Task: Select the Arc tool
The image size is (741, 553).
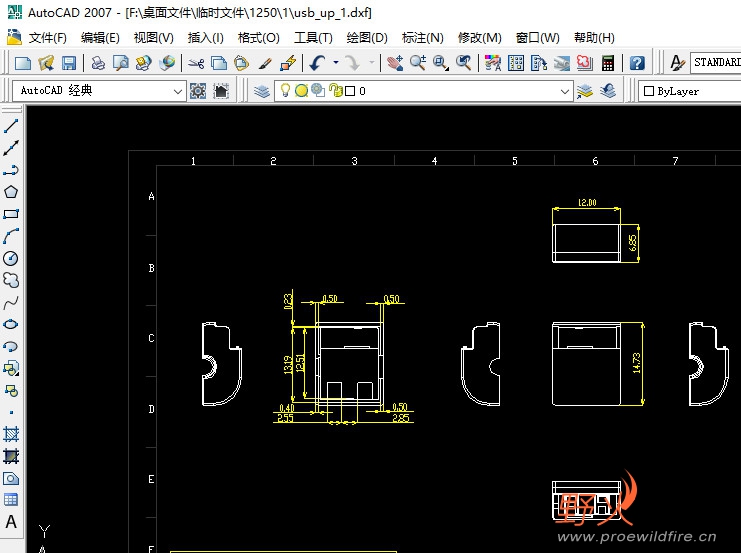Action: click(x=11, y=236)
